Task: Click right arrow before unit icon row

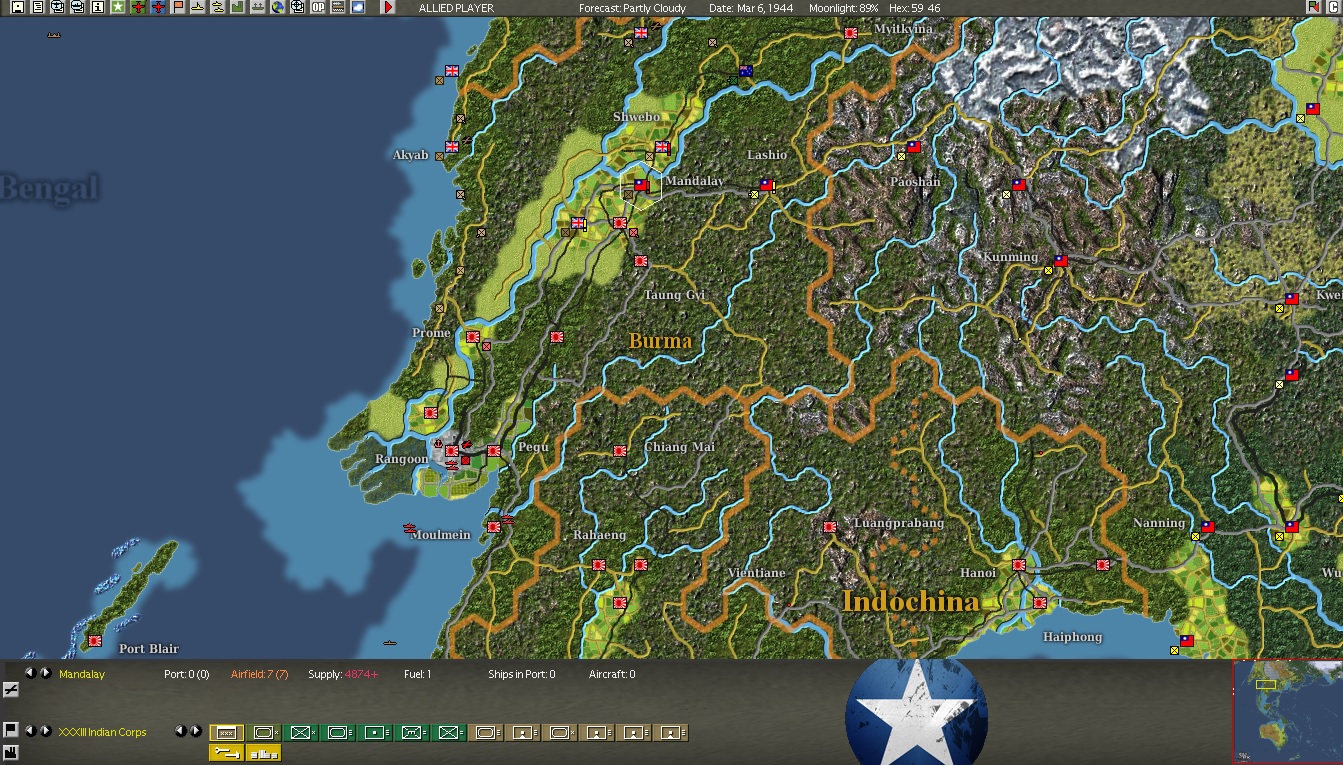Action: (196, 731)
